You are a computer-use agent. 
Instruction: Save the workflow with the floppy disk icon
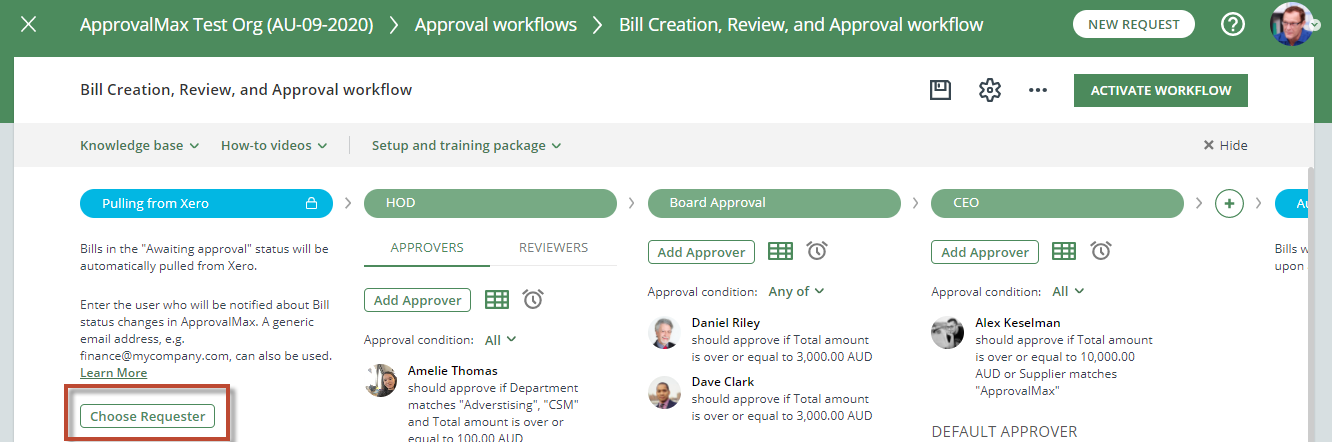940,90
